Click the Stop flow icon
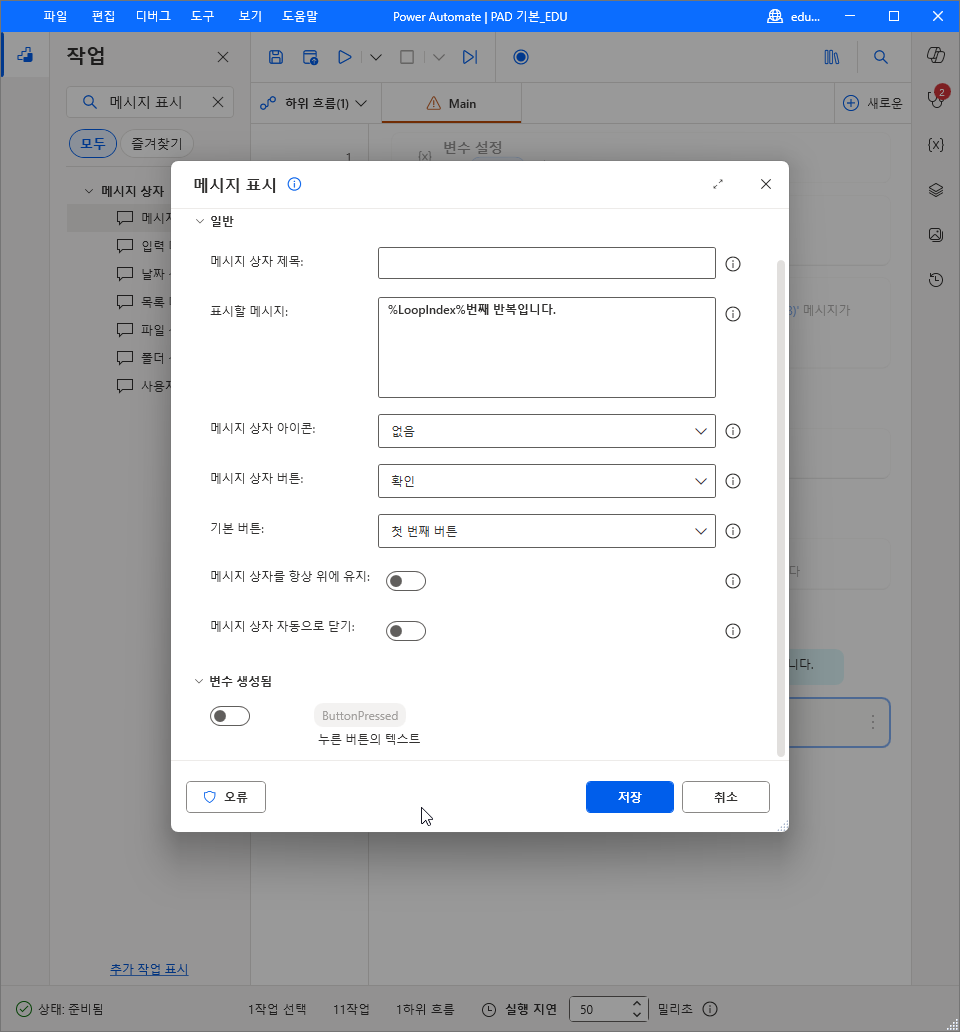The height and width of the screenshot is (1032, 960). click(407, 57)
